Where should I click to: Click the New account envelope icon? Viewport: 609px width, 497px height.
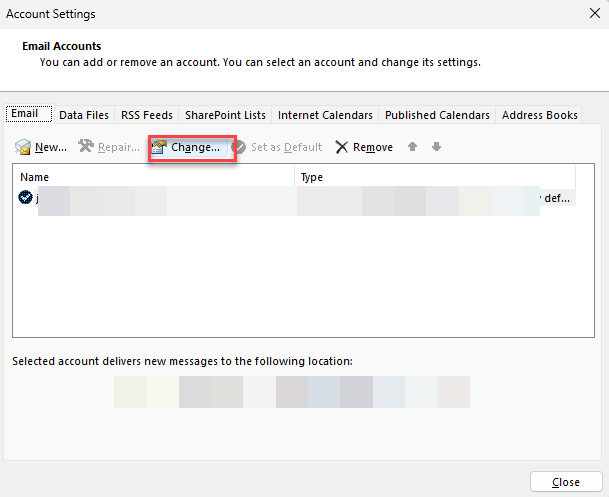coord(23,147)
